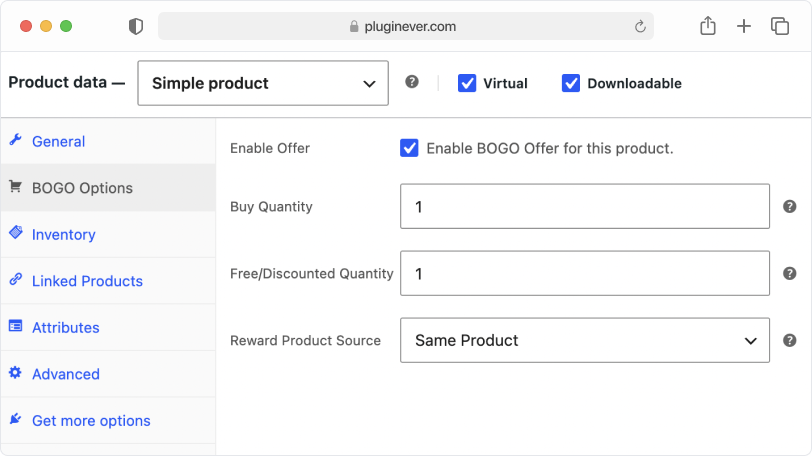Open the Share menu icon in Safari
Viewport: 812px width, 456px height.
point(708,26)
